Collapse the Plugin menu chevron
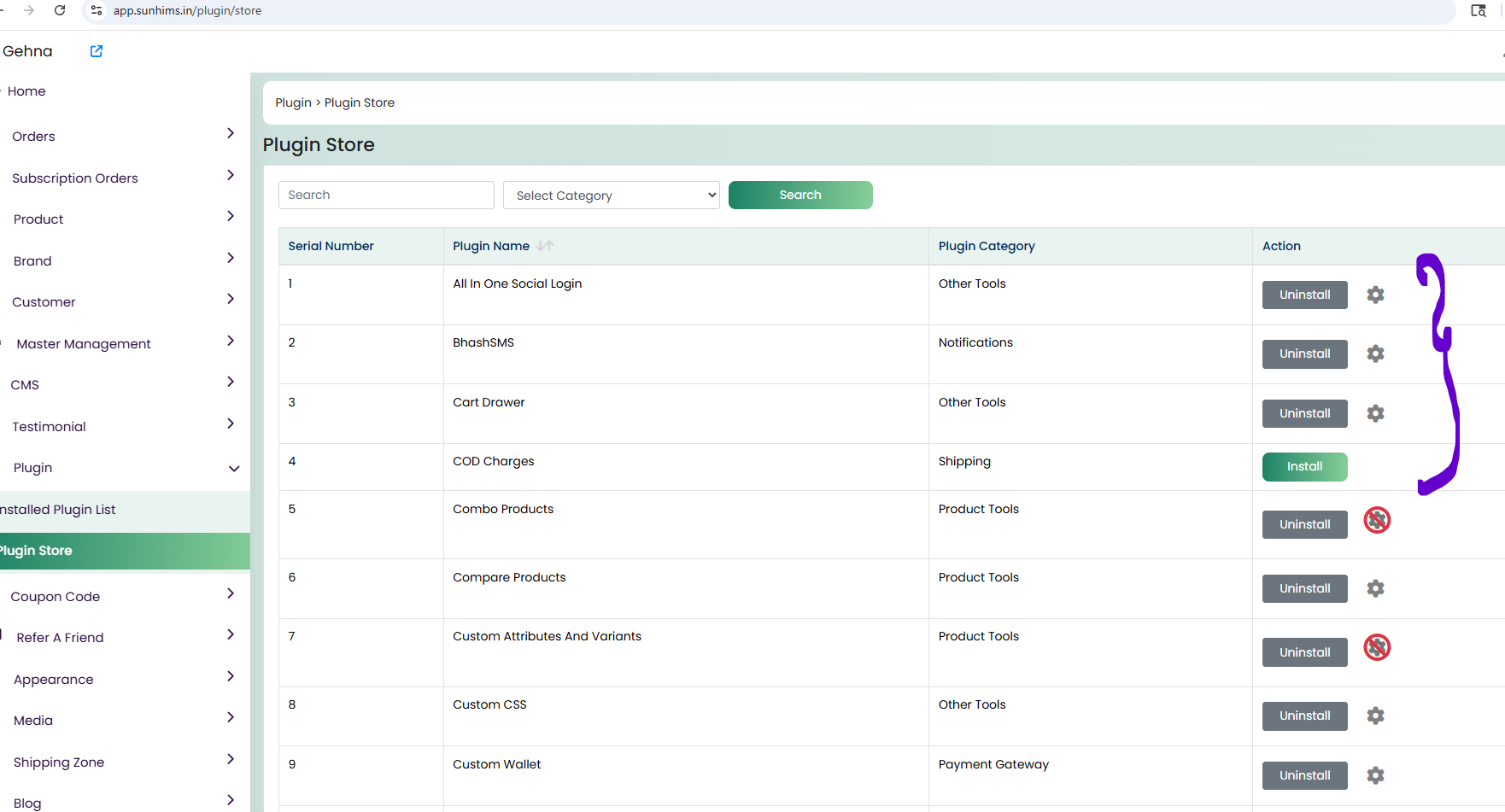This screenshot has width=1505, height=812. coord(234,469)
